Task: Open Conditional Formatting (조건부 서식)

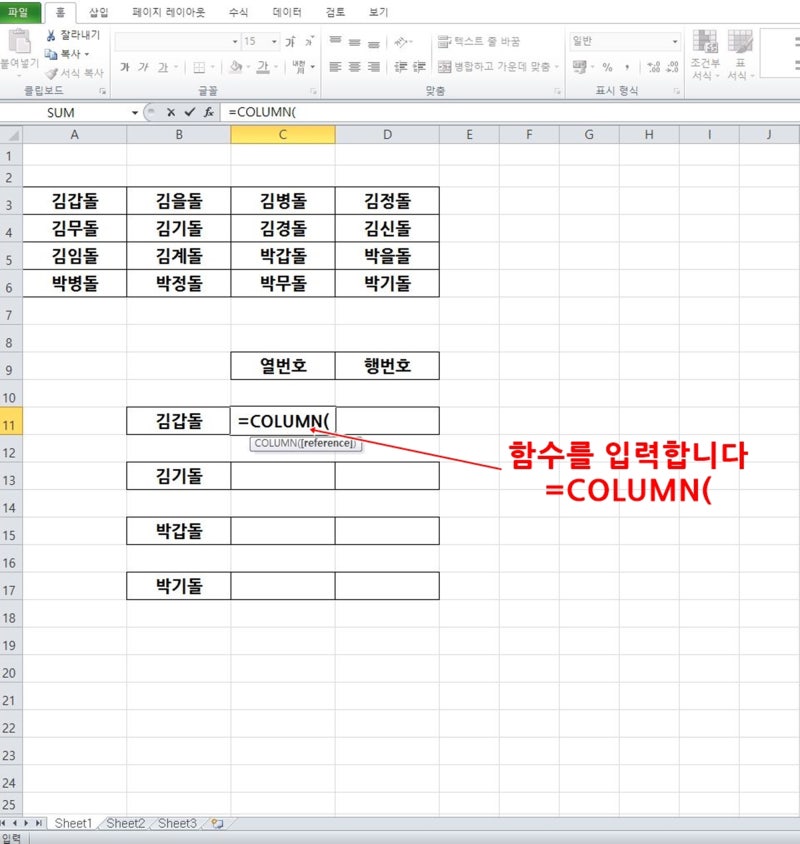Action: [x=705, y=54]
